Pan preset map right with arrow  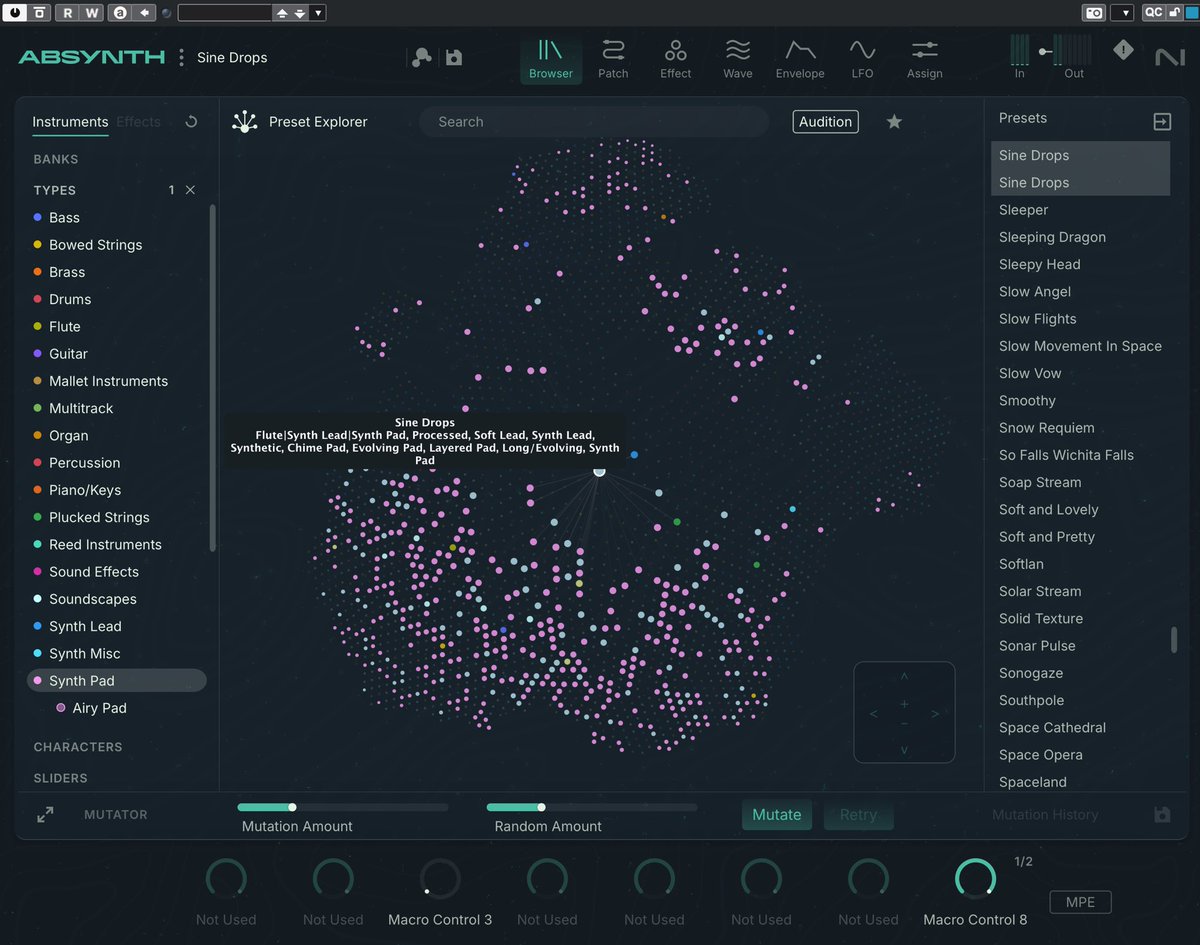[x=935, y=714]
